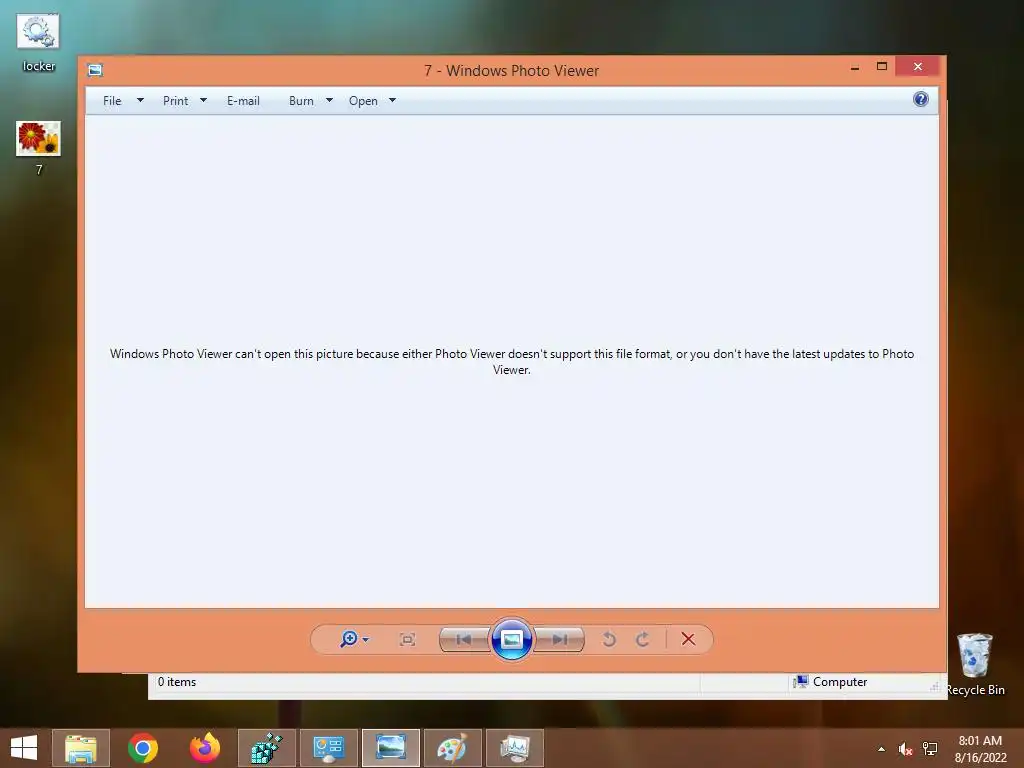Click the Actual size fit button

[408, 639]
